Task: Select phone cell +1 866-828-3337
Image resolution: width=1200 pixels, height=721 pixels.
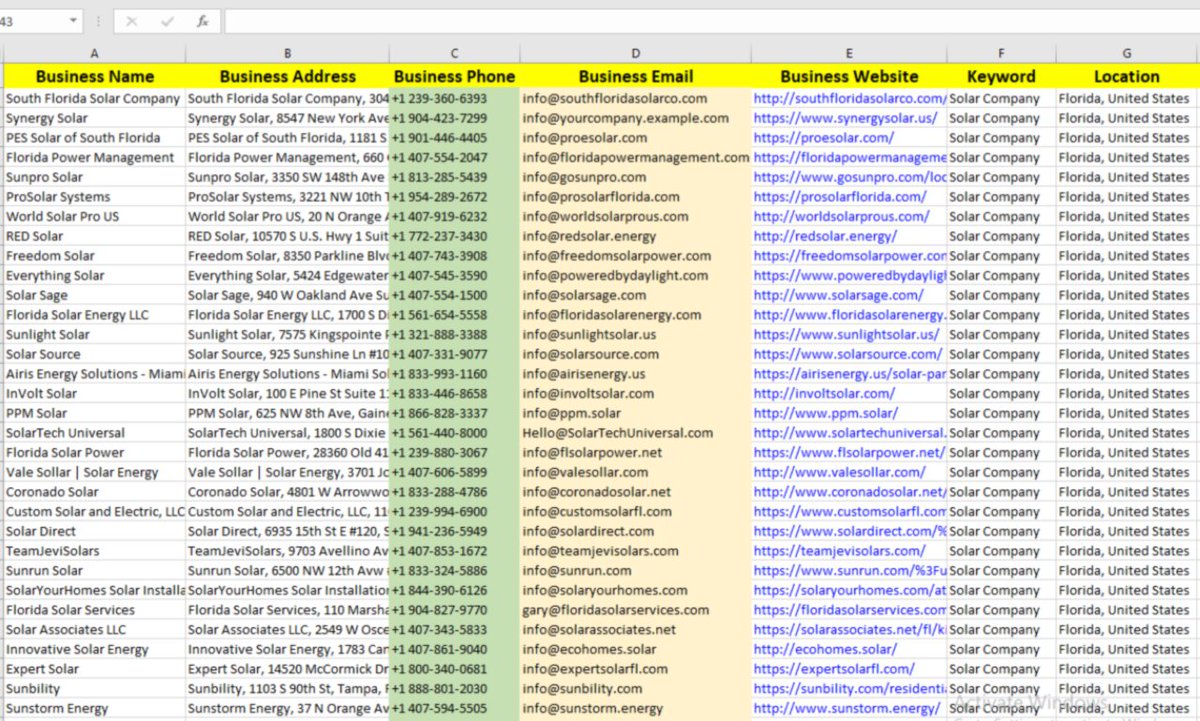Action: 454,413
